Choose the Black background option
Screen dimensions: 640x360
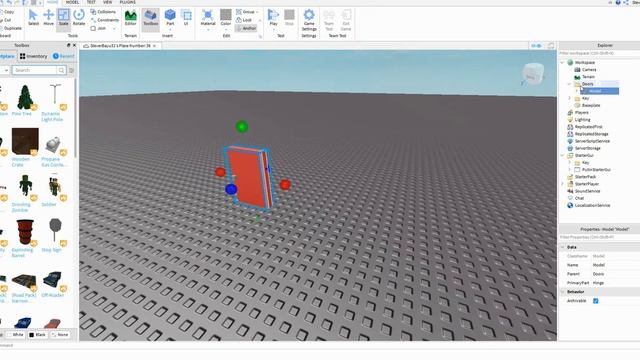point(38,335)
